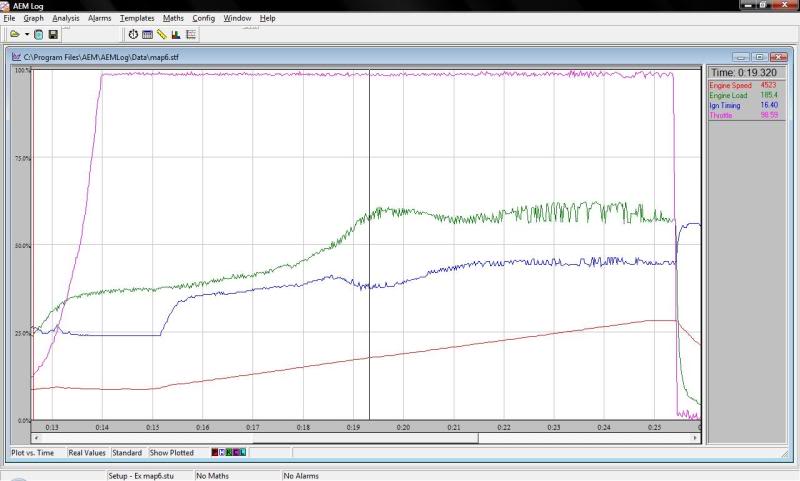Viewport: 800px width, 481px height.
Task: Click the rightmost graph list toolbar icon
Action: tap(191, 34)
